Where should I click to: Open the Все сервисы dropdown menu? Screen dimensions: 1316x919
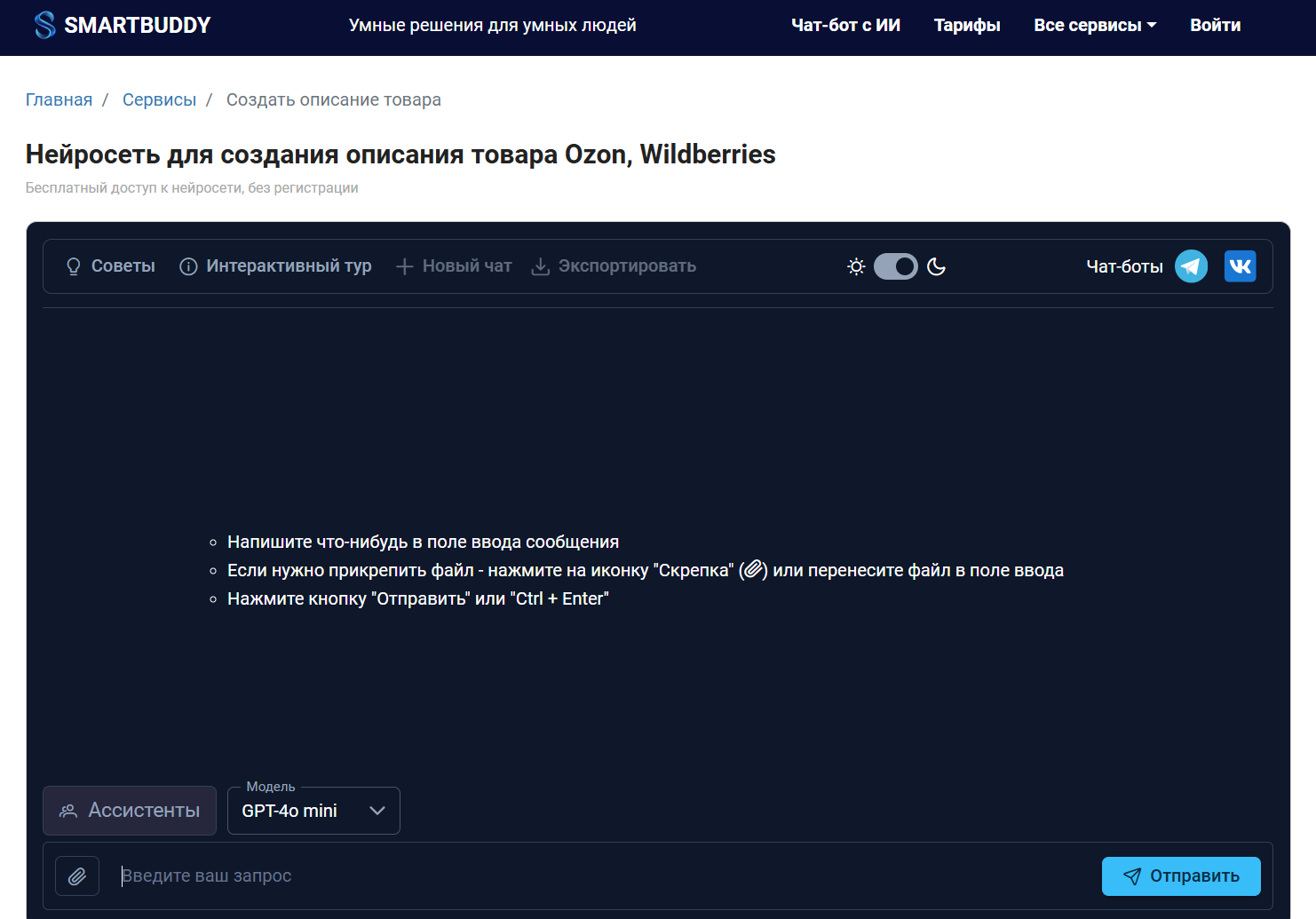click(1094, 26)
